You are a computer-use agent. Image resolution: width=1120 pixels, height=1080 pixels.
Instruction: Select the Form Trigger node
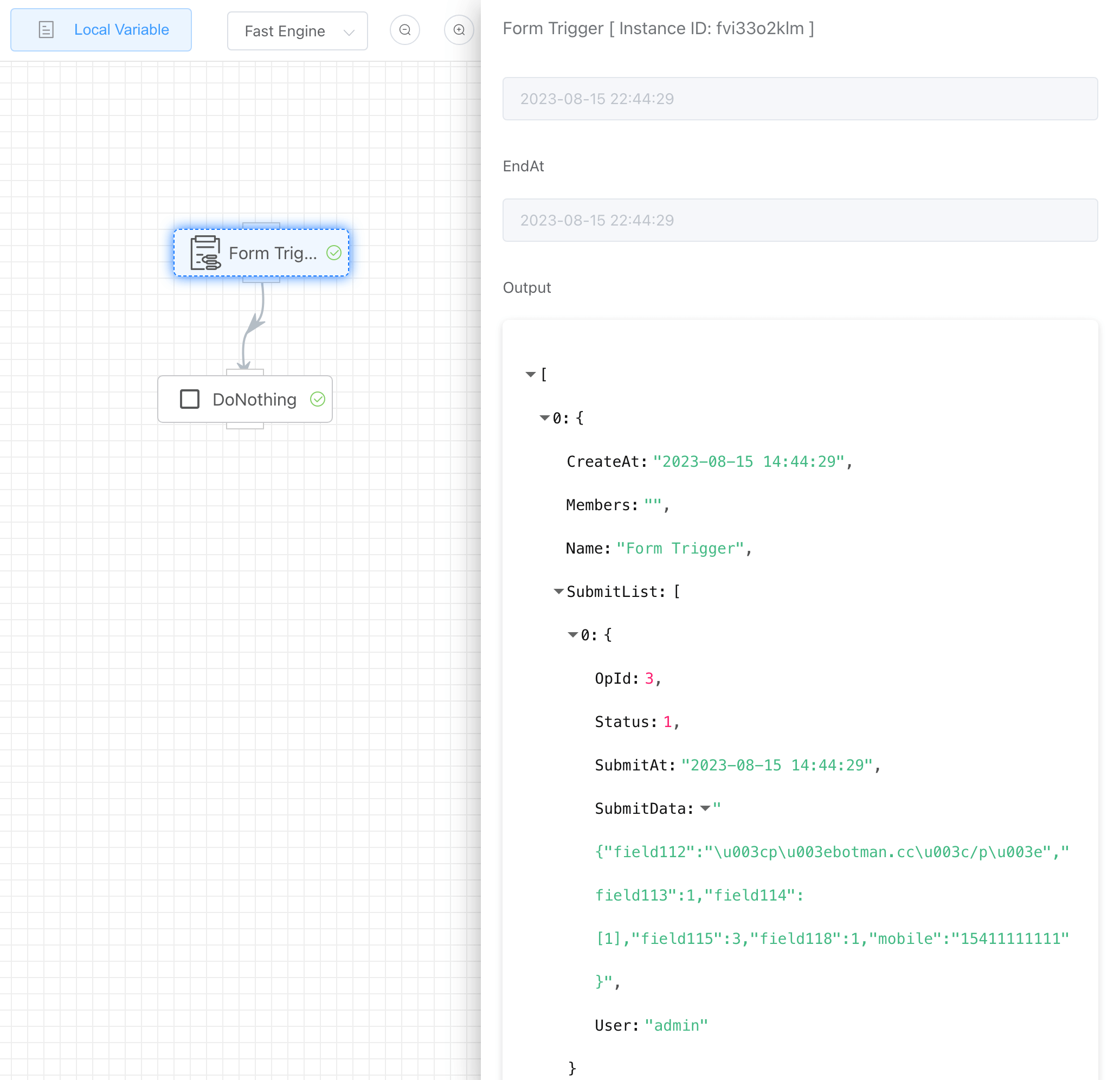coord(261,253)
